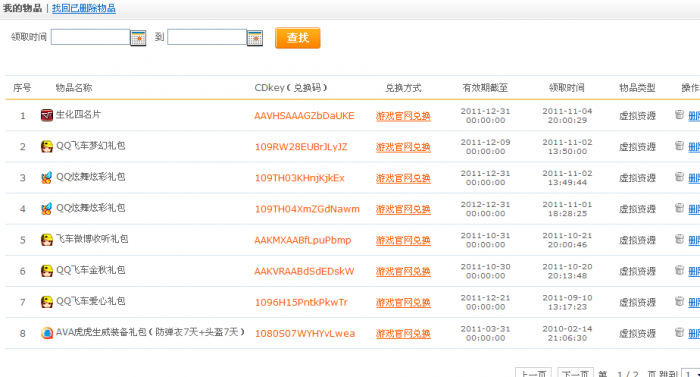Select CDkey AAVHSAAAGZbDaUKE
The height and width of the screenshot is (377, 700).
304,116
